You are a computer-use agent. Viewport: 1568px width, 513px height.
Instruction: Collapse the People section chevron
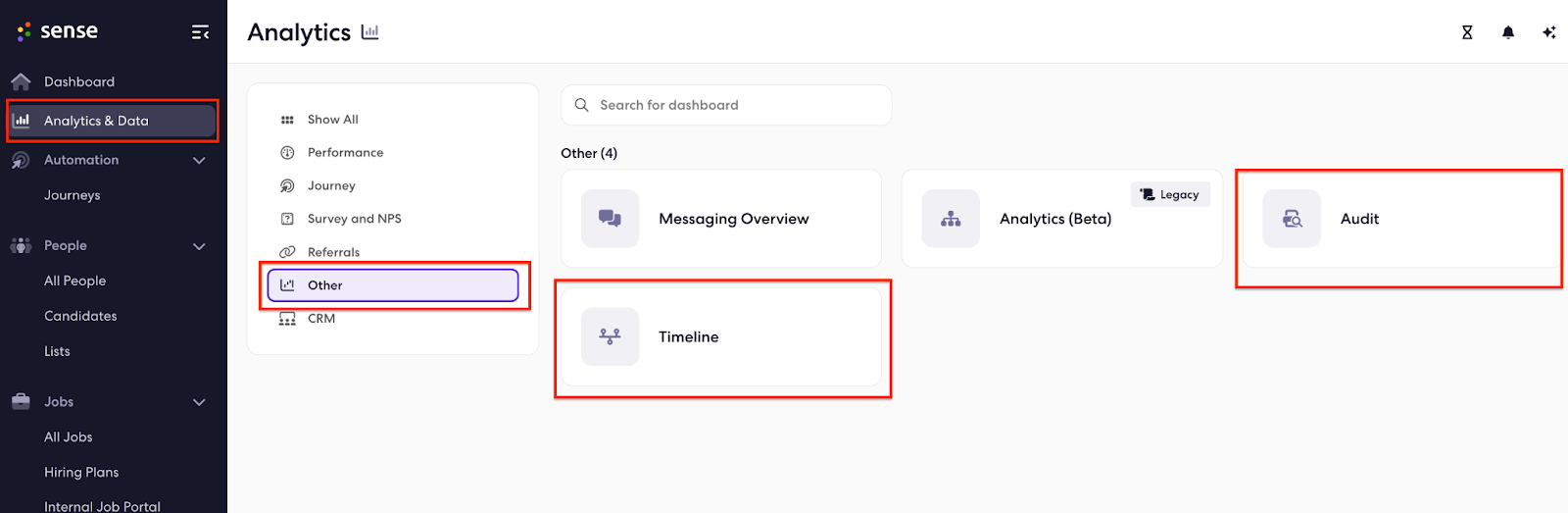[x=199, y=246]
